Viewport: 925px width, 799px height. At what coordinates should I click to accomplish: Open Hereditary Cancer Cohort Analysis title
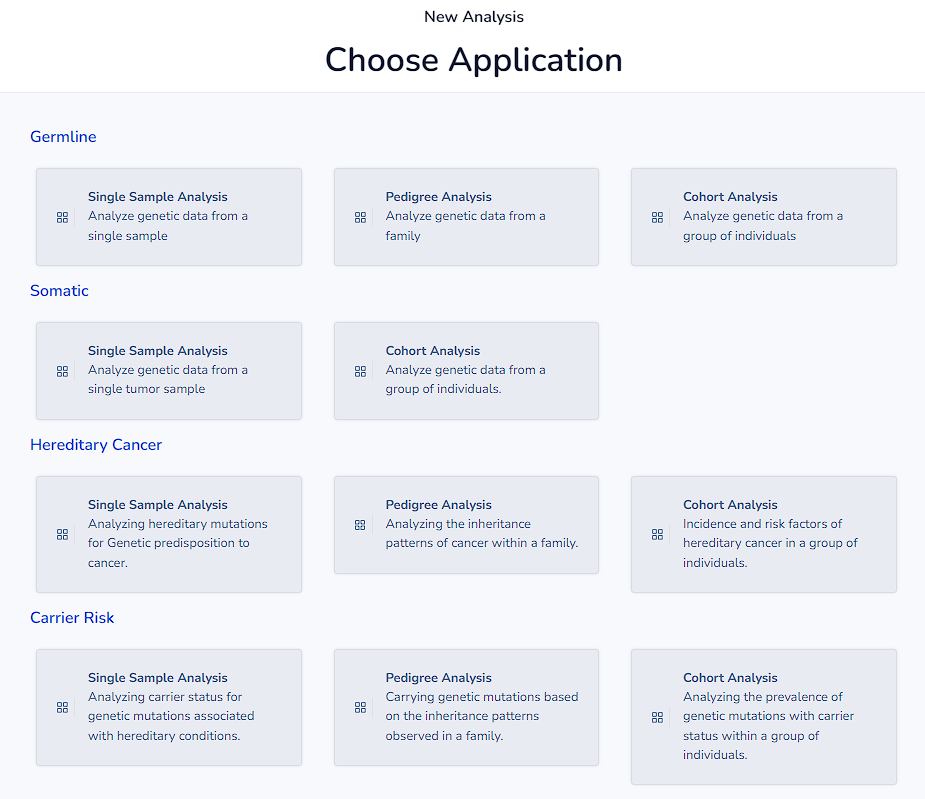730,505
